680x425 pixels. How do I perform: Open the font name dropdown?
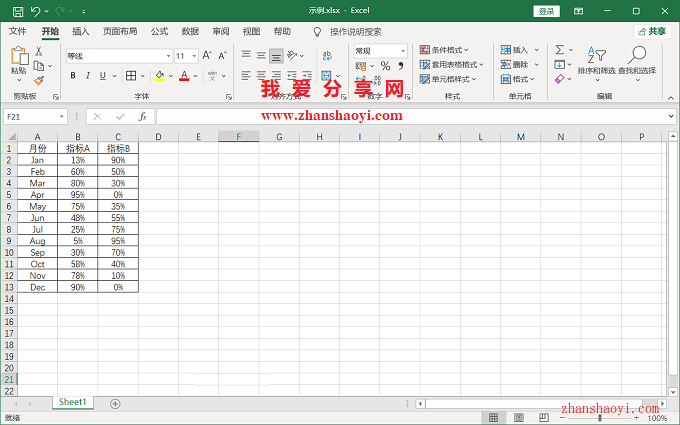pyautogui.click(x=168, y=56)
